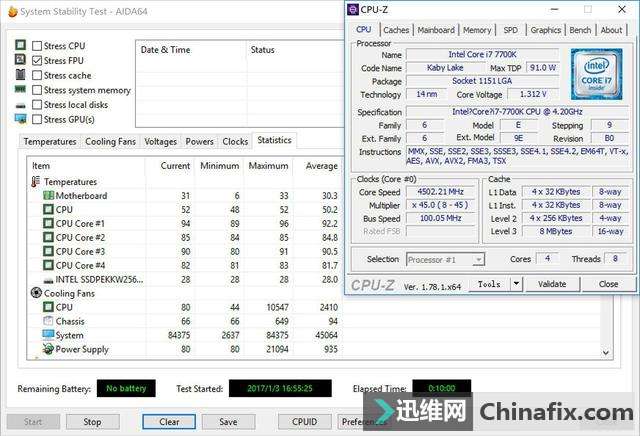Click the Maximum column header

point(268,166)
